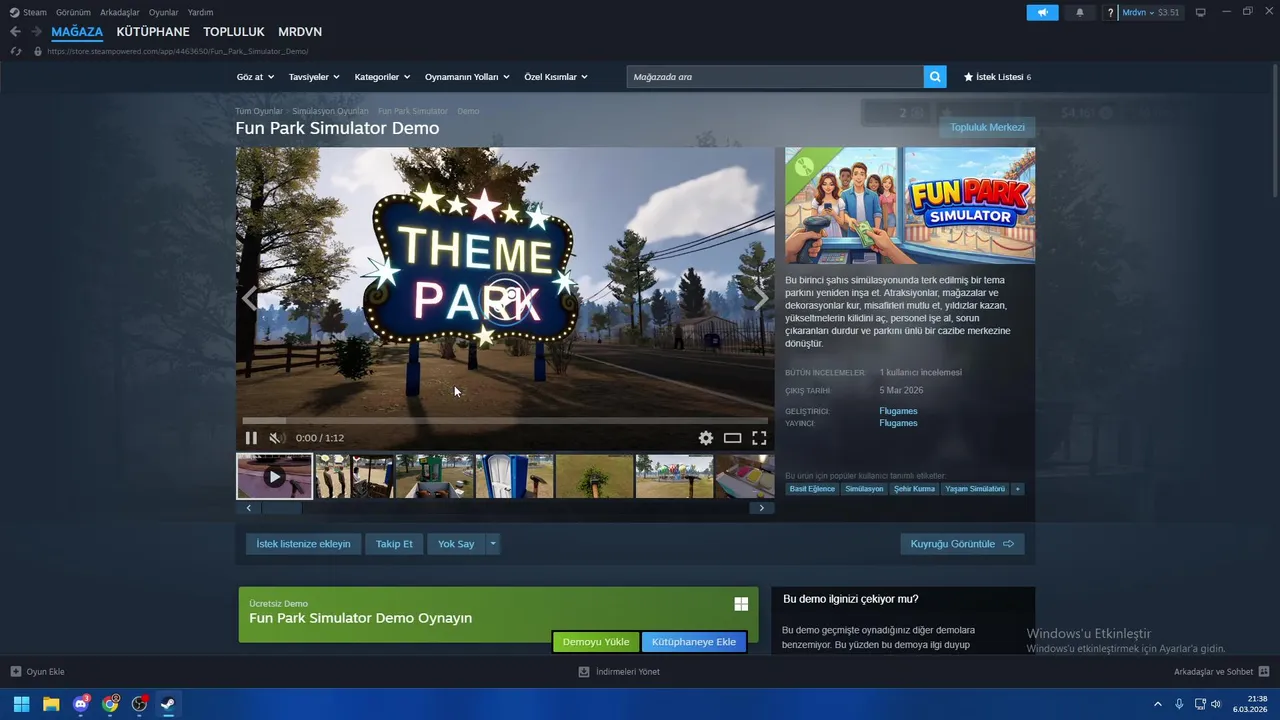Expand Oynamanın Yolları dropdown
Viewport: 1280px width, 720px height.
tap(467, 77)
